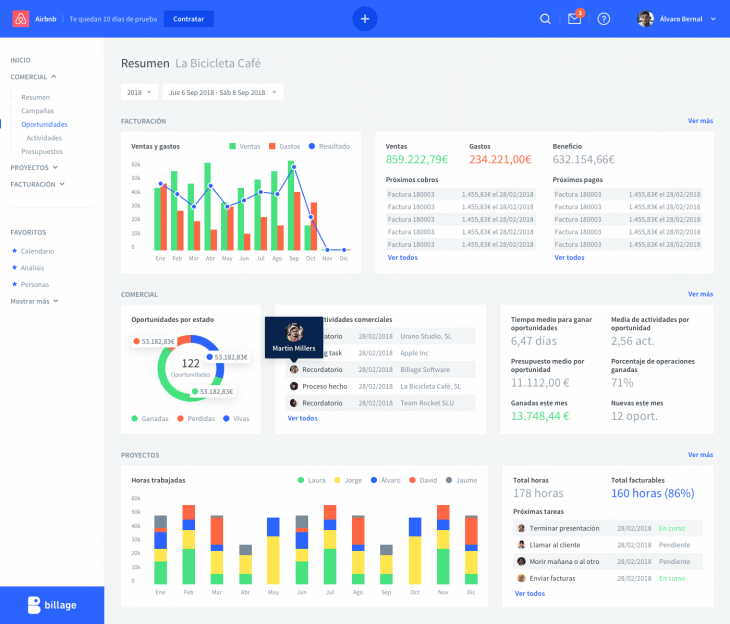The height and width of the screenshot is (624, 730).
Task: Click avatar next to Billage Software Recordatorio
Action: coord(294,369)
